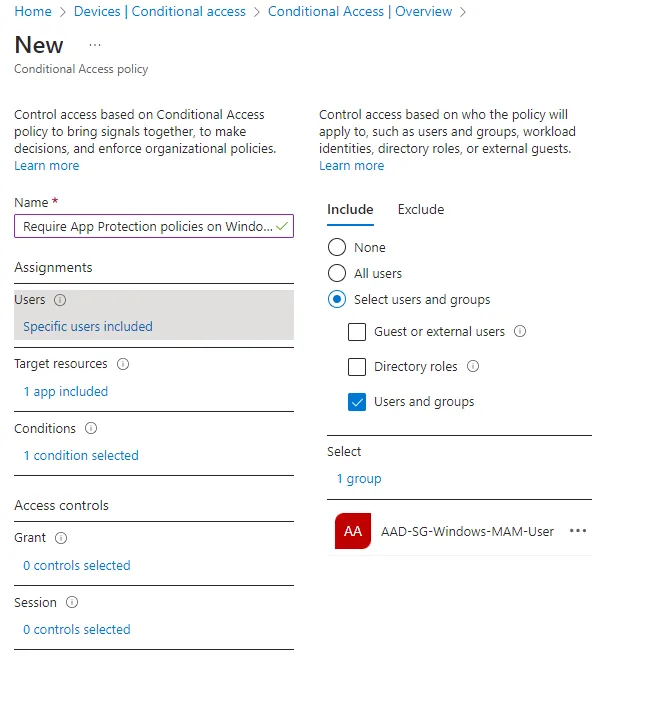
Task: Choose the All users radio option
Action: [337, 273]
